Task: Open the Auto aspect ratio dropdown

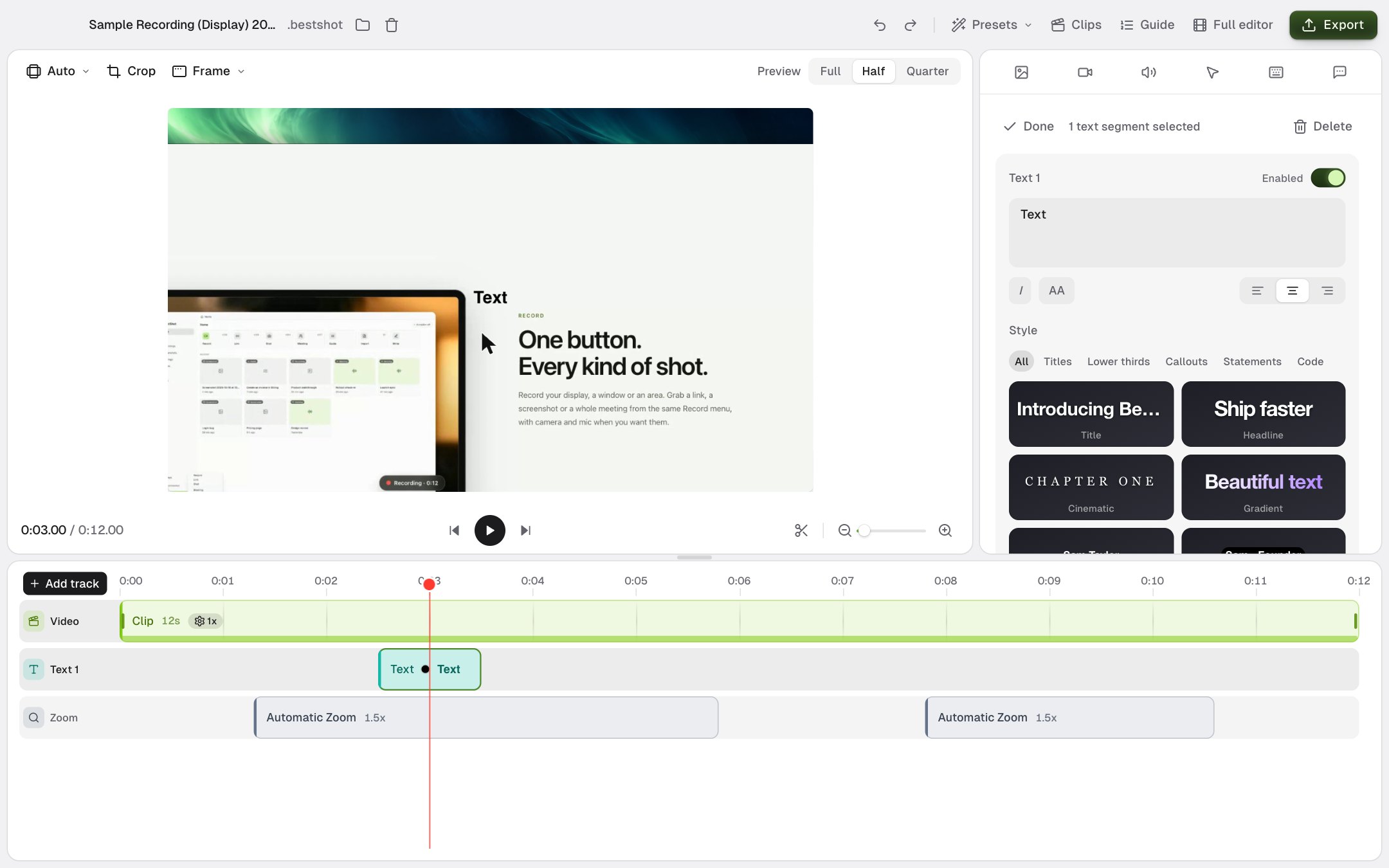Action: (x=57, y=71)
